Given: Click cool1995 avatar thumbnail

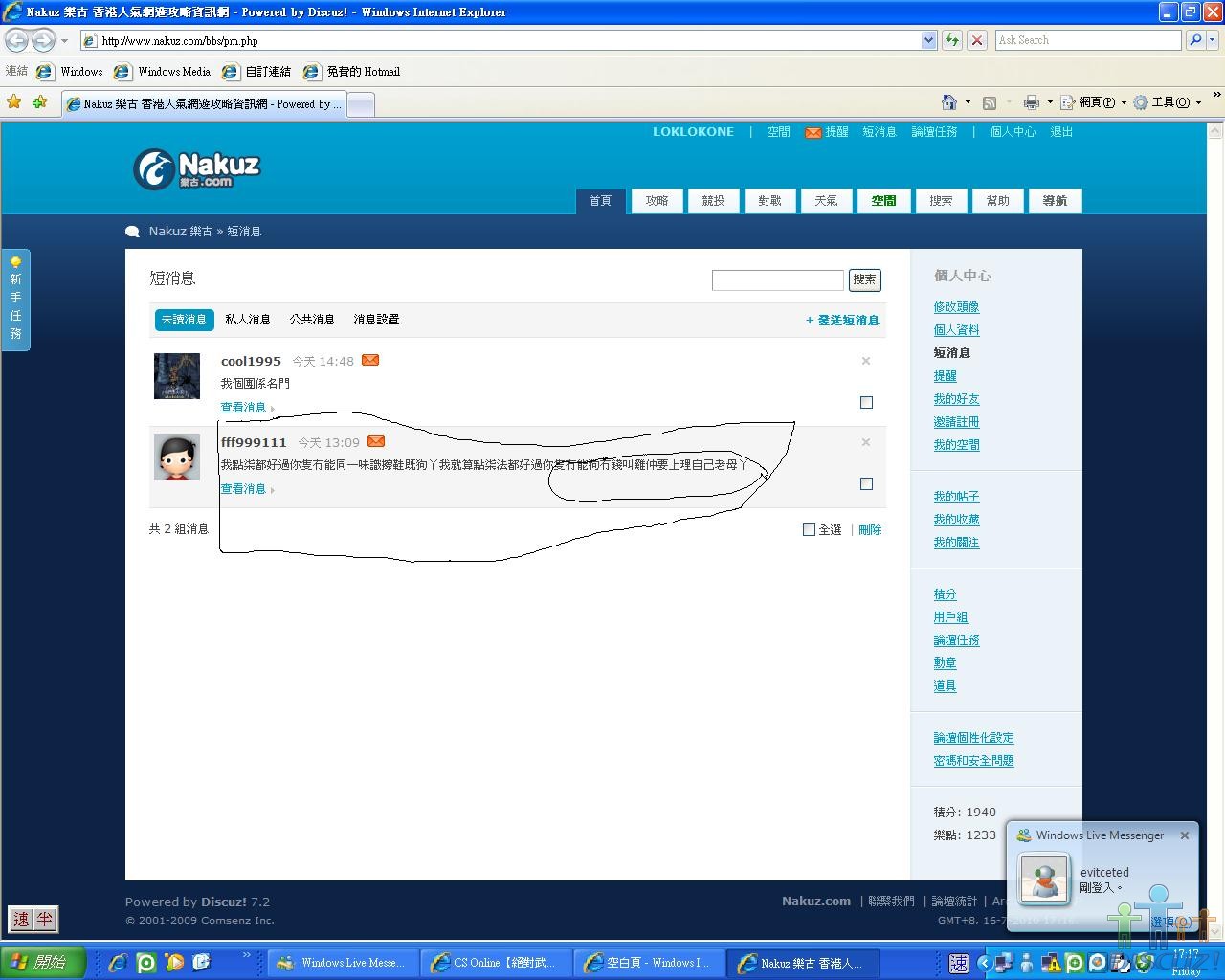Looking at the screenshot, I should (177, 375).
